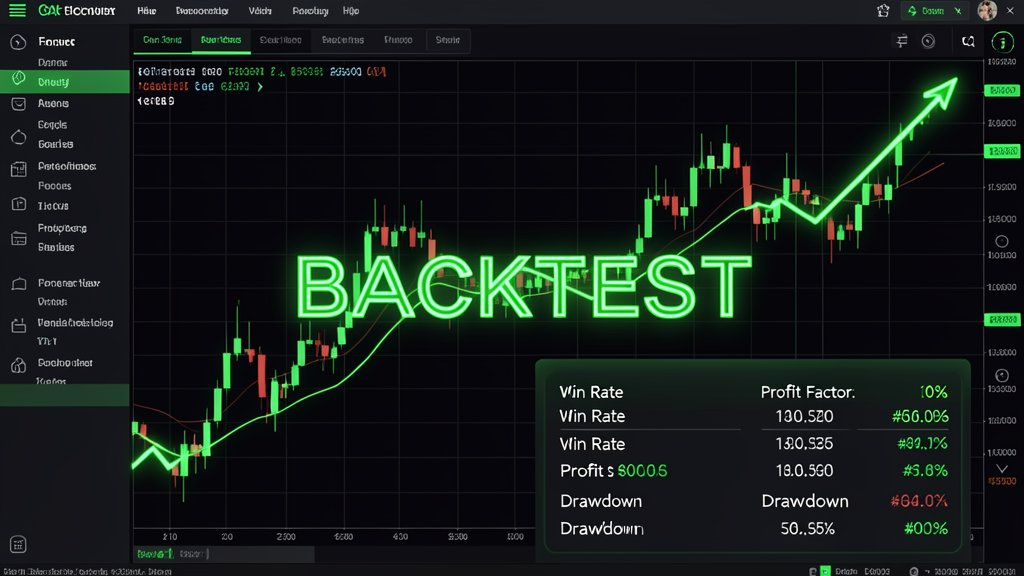
Task: Switch to the Ftnooo tab
Action: (x=398, y=40)
